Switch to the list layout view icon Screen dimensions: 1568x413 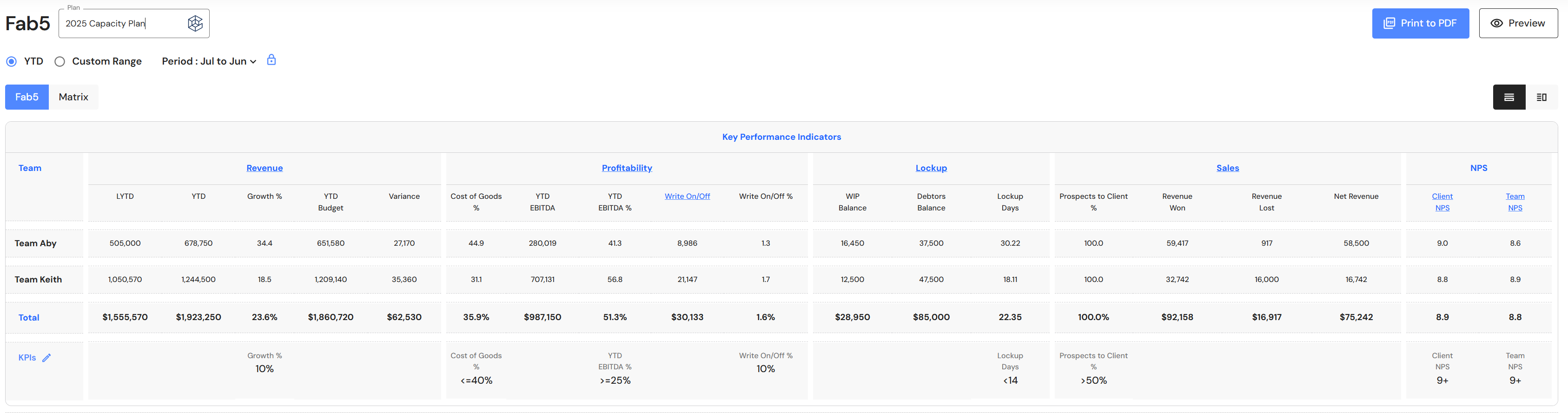[1509, 97]
